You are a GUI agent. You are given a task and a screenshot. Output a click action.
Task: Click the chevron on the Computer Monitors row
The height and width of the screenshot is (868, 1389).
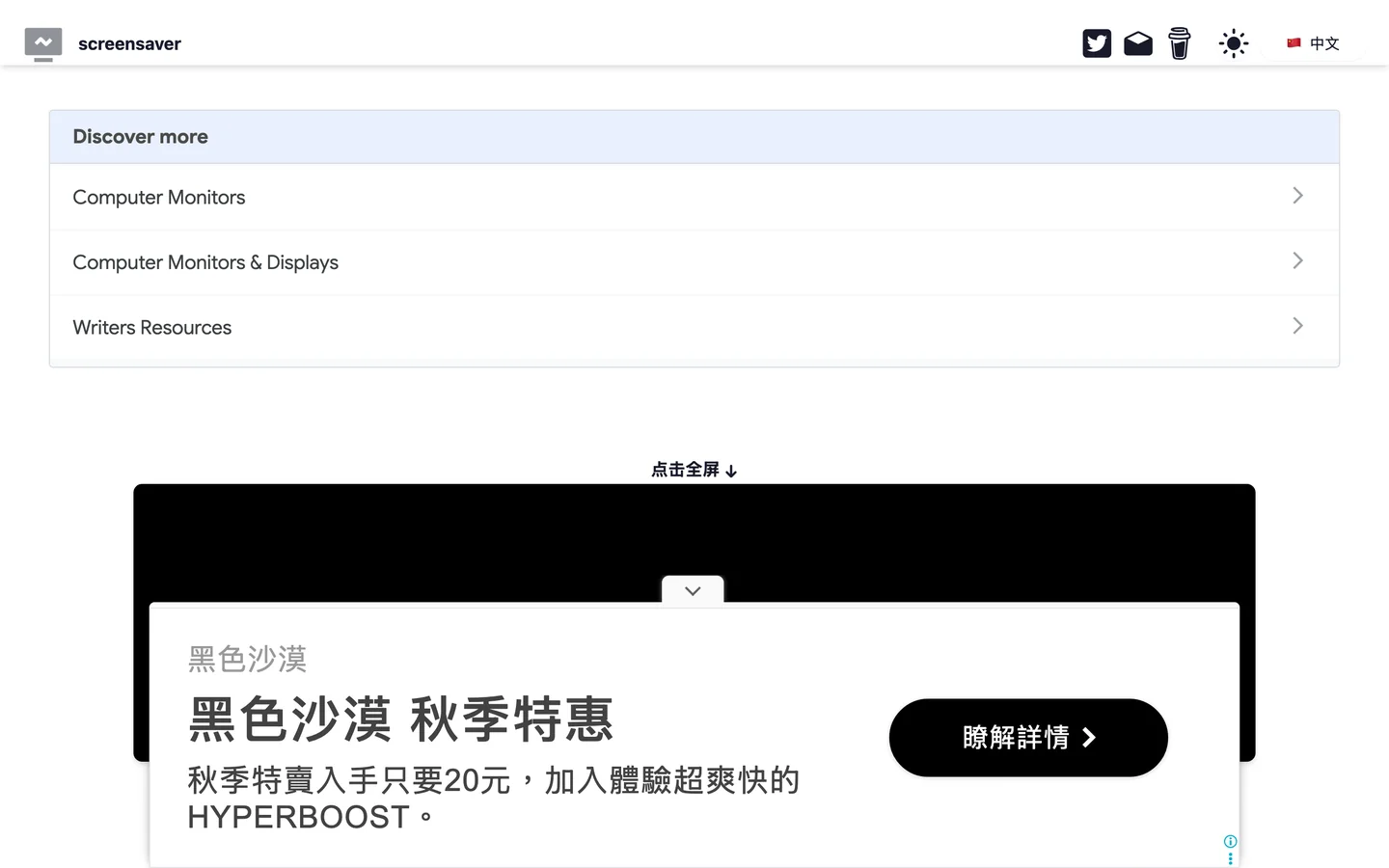(1297, 196)
